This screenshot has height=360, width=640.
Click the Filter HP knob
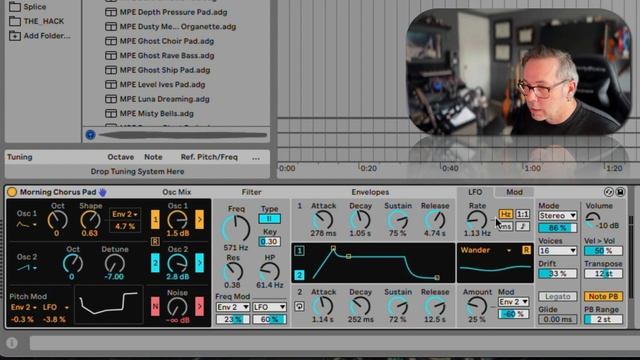pyautogui.click(x=269, y=272)
